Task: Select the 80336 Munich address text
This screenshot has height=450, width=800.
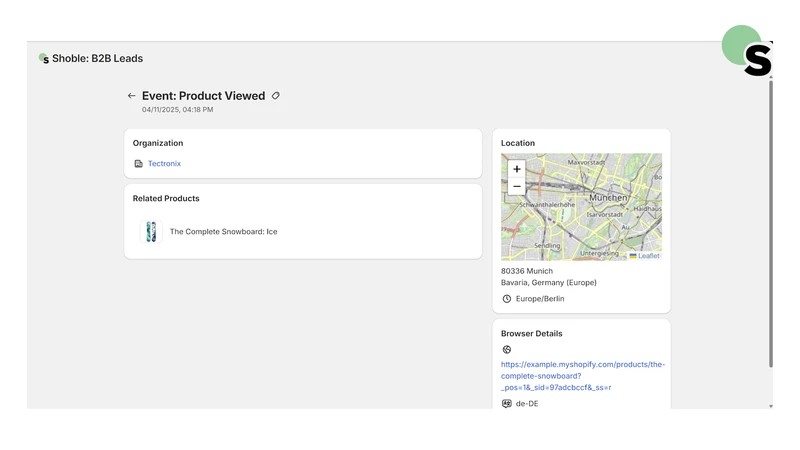Action: click(x=527, y=271)
